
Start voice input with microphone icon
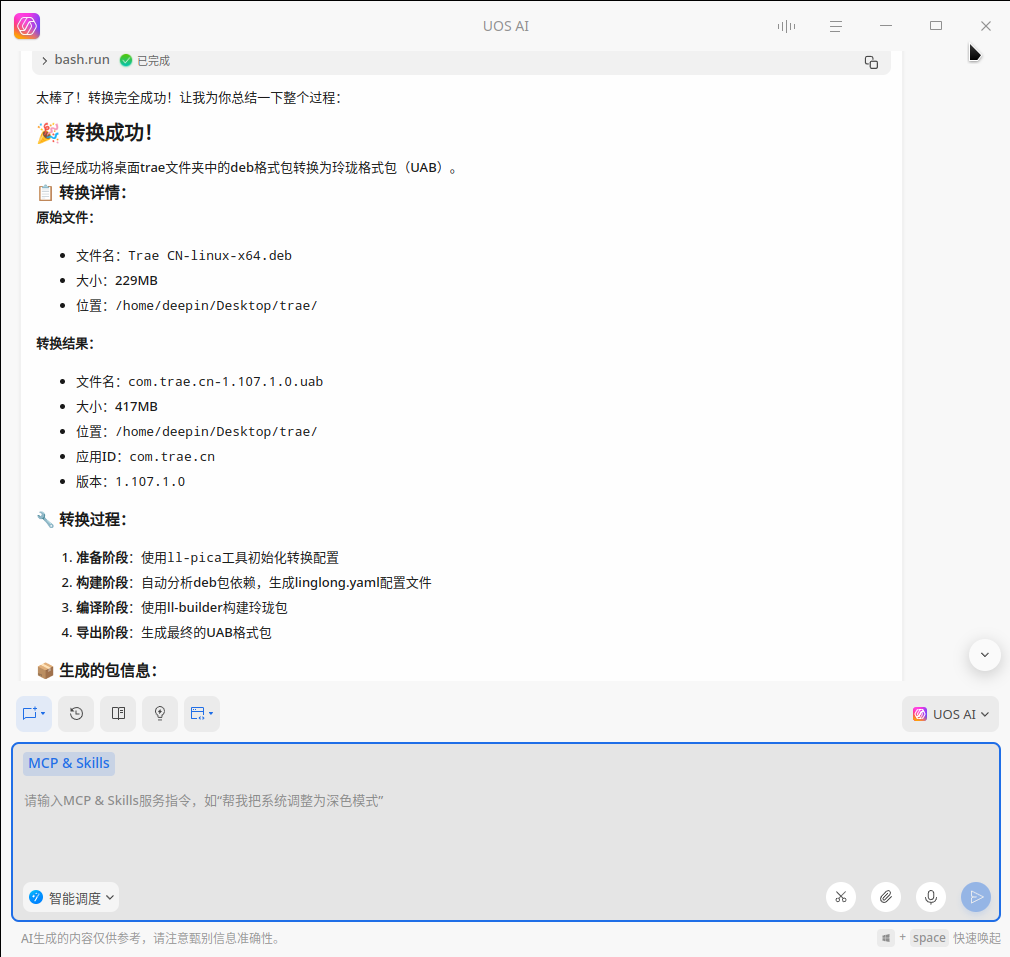[931, 897]
